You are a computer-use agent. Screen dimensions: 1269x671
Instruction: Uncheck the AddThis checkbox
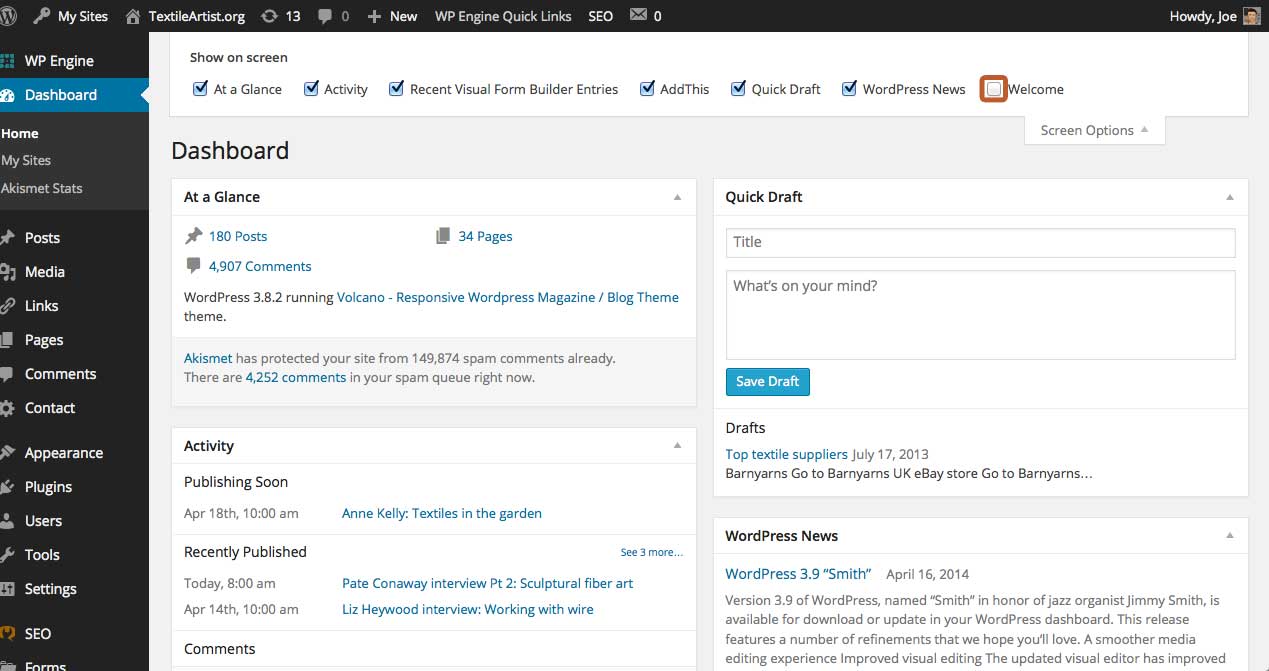point(647,88)
